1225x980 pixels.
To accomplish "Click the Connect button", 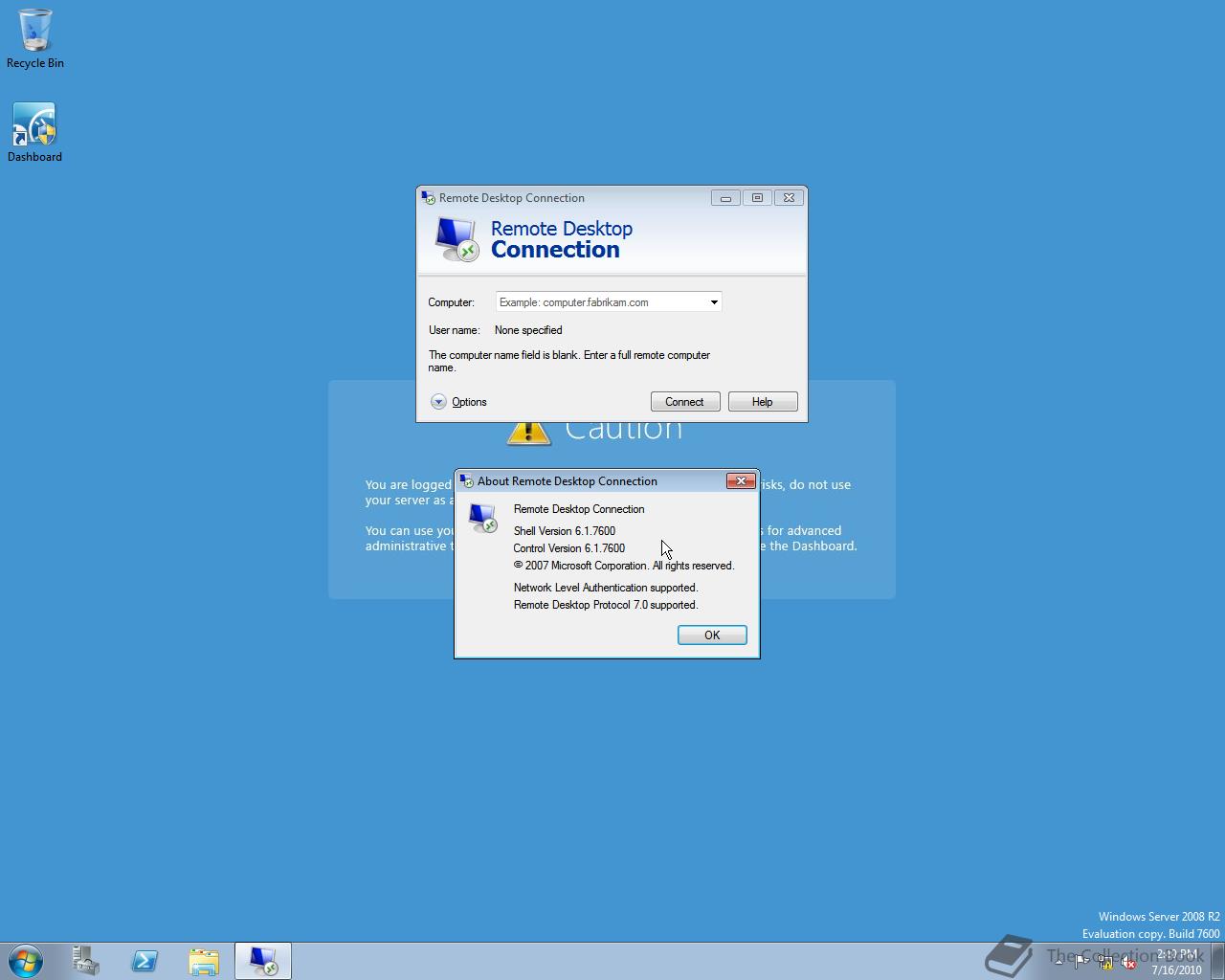I will tap(685, 402).
